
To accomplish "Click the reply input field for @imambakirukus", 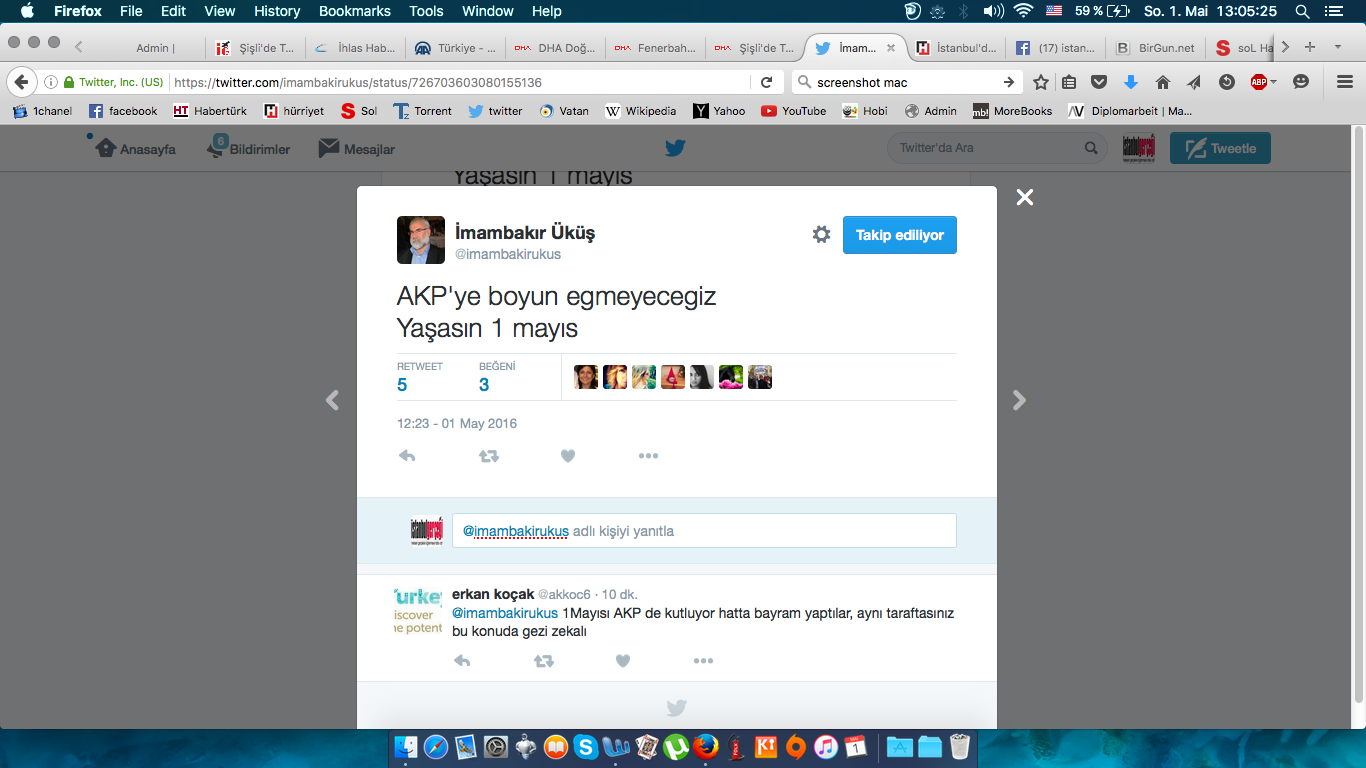I will pyautogui.click(x=704, y=531).
